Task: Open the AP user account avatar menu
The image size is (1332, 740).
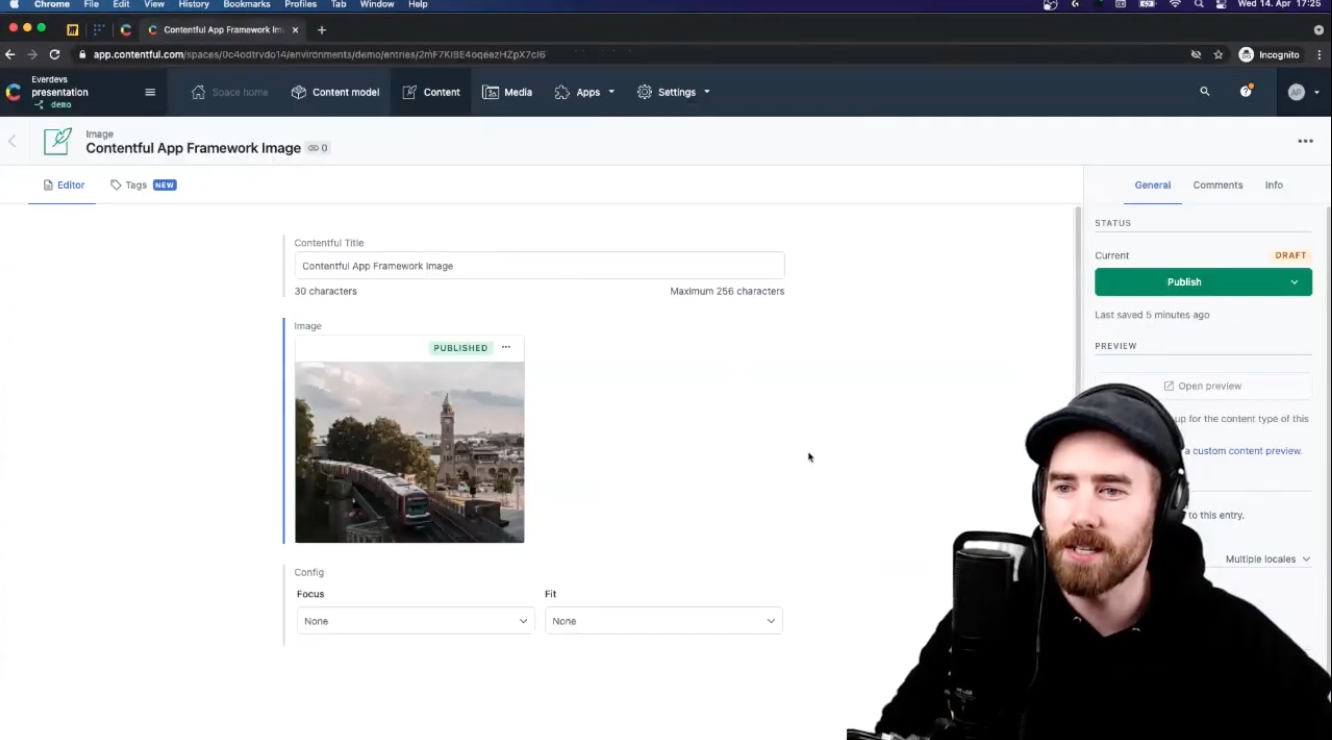Action: [x=1297, y=92]
